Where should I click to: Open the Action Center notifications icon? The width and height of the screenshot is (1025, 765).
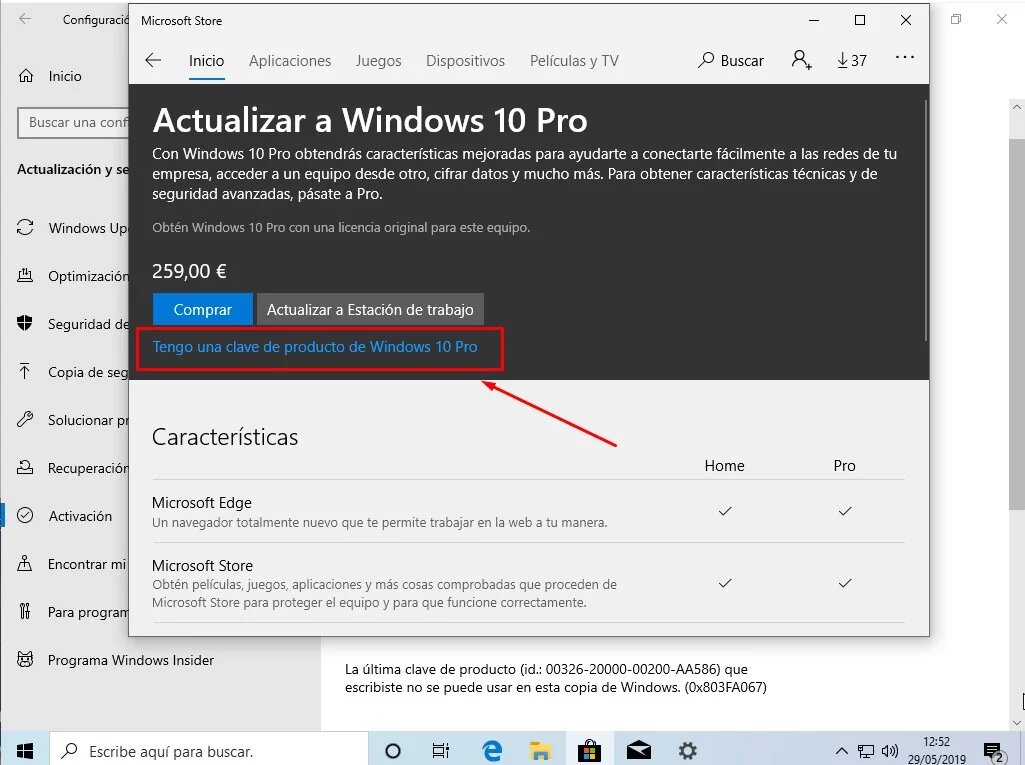(993, 751)
